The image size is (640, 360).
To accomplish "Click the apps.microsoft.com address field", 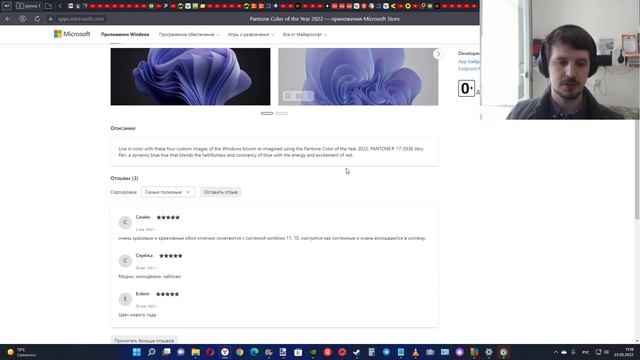I will pyautogui.click(x=80, y=19).
